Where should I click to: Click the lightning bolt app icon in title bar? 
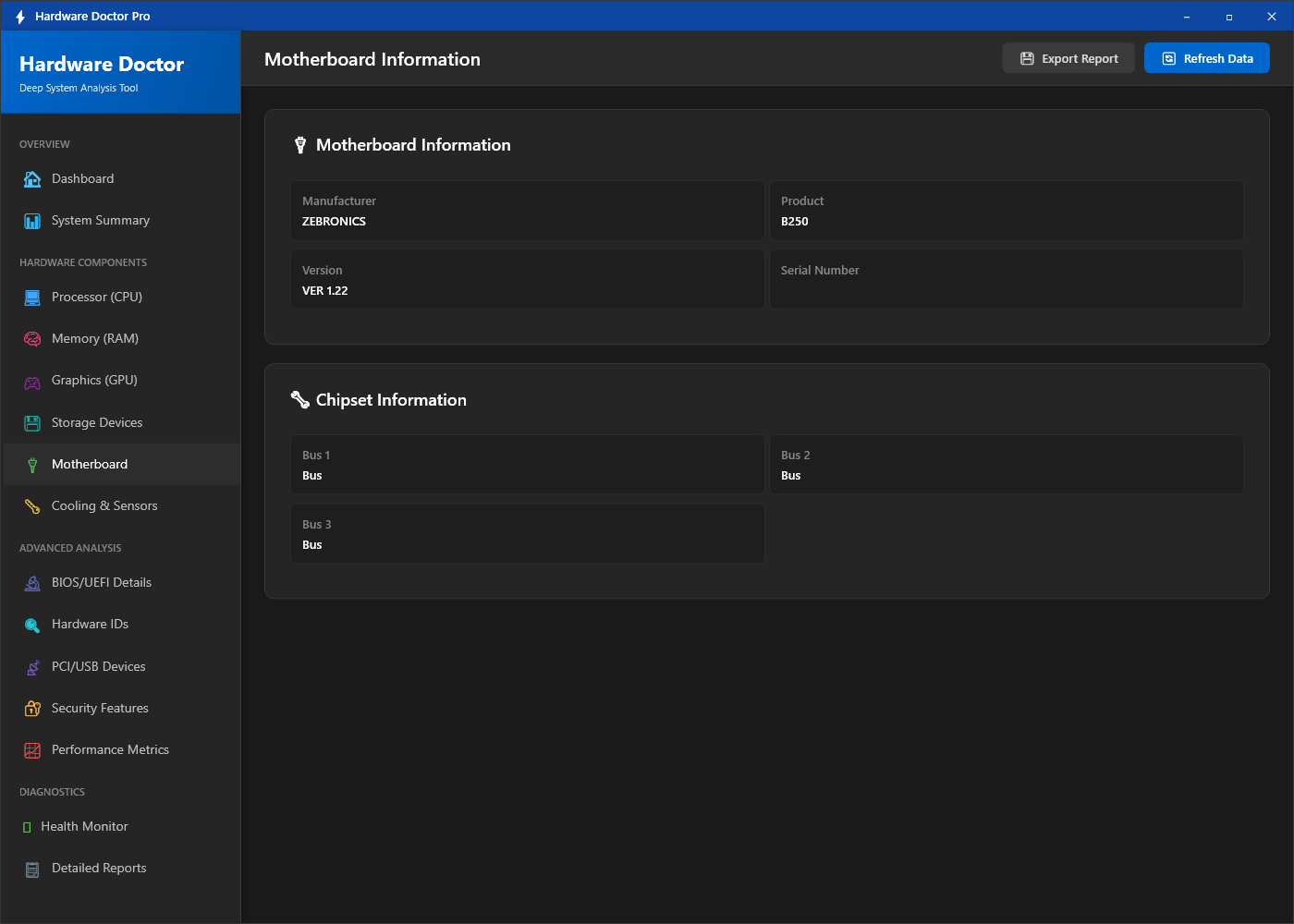(x=20, y=17)
